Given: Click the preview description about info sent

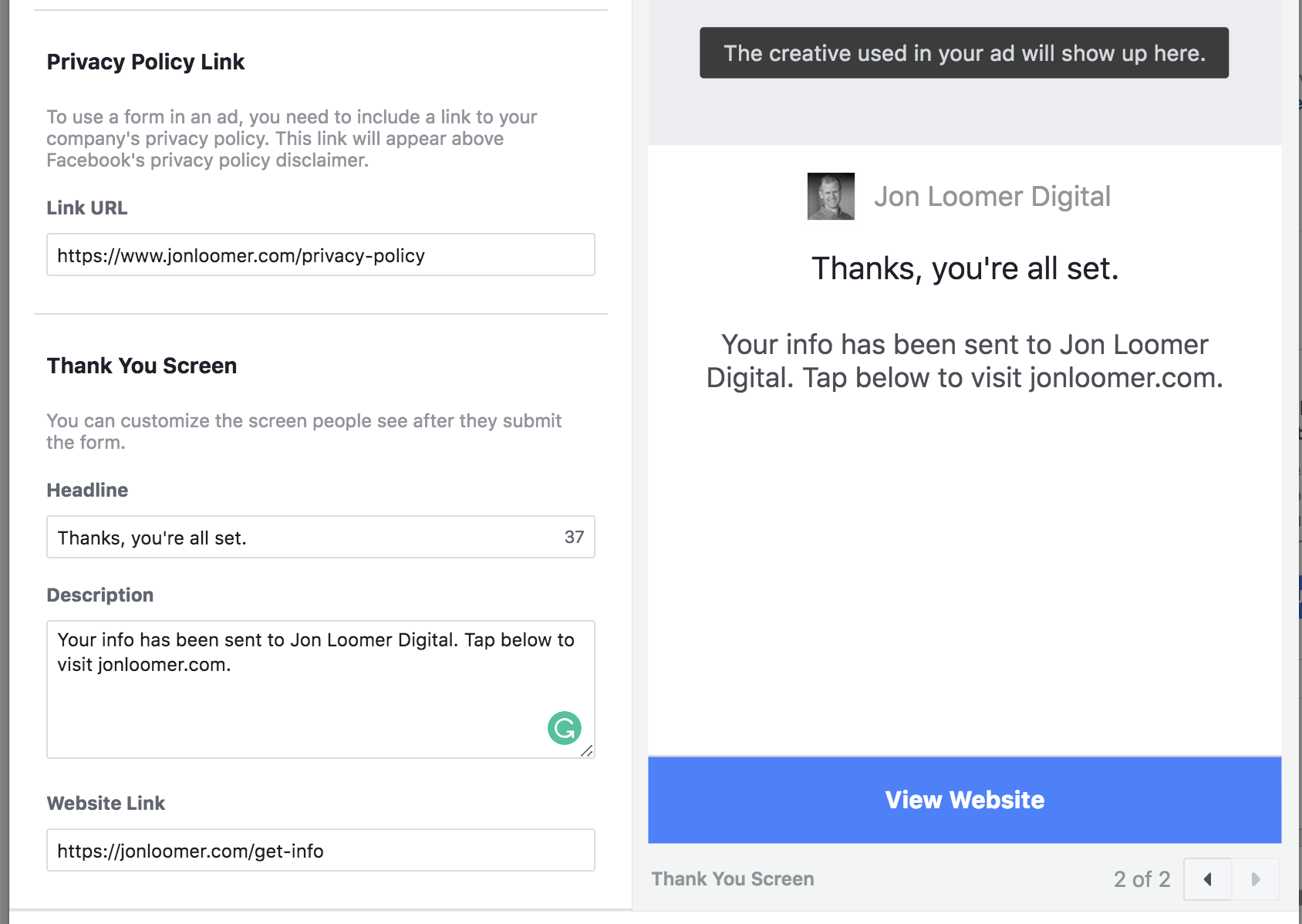Looking at the screenshot, I should click(965, 361).
